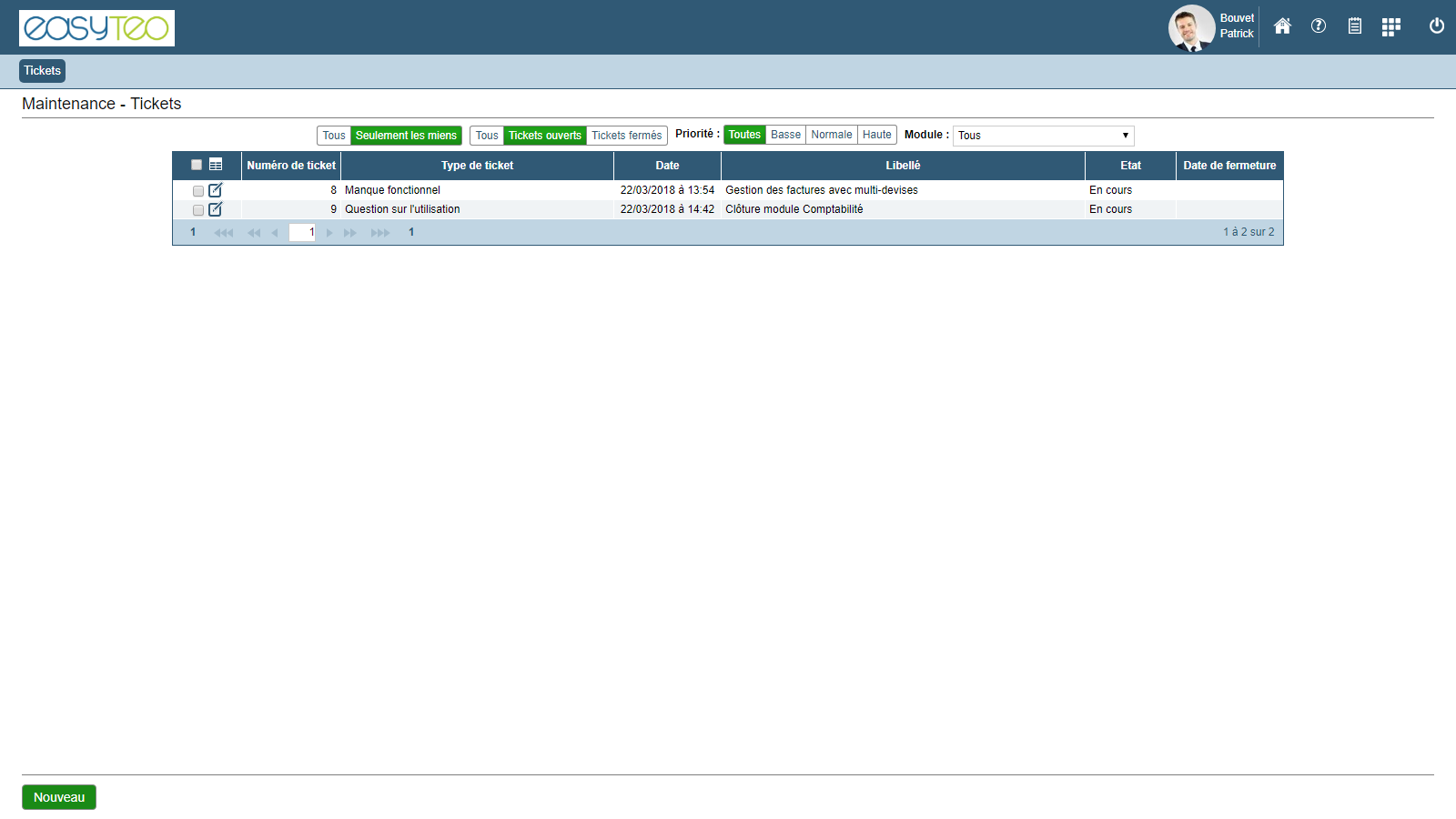Screen dimensions: 1456x819
Task: Edit ticket 9 with pencil icon
Action: [216, 209]
